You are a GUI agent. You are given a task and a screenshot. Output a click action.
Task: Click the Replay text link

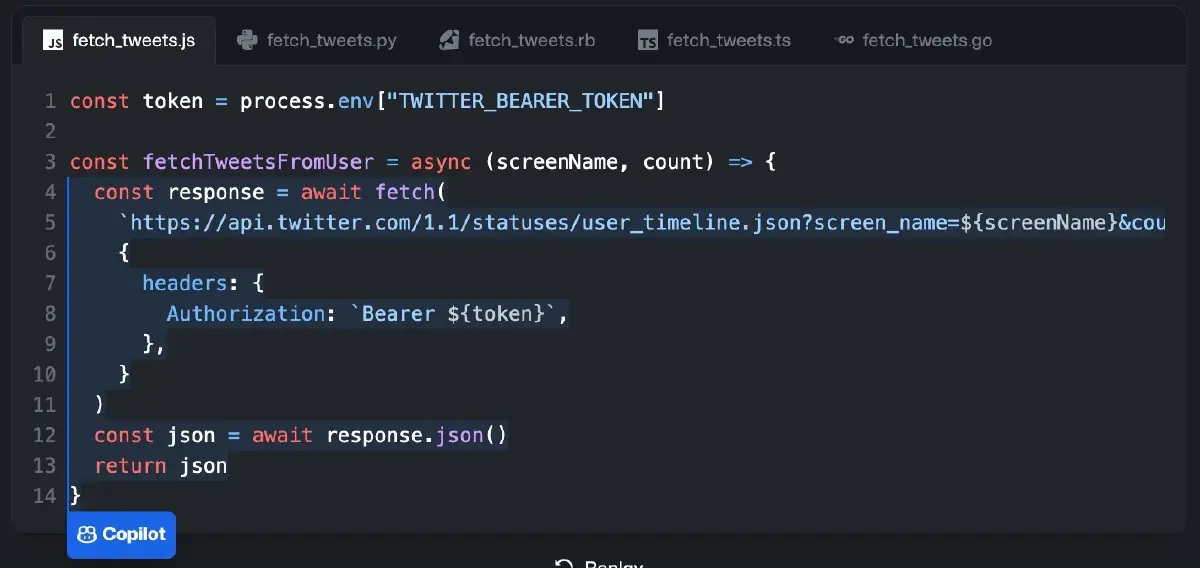click(x=612, y=565)
